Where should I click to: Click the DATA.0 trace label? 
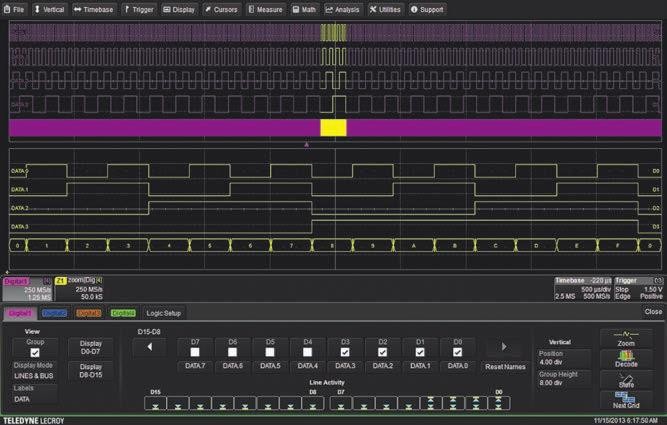[20, 171]
